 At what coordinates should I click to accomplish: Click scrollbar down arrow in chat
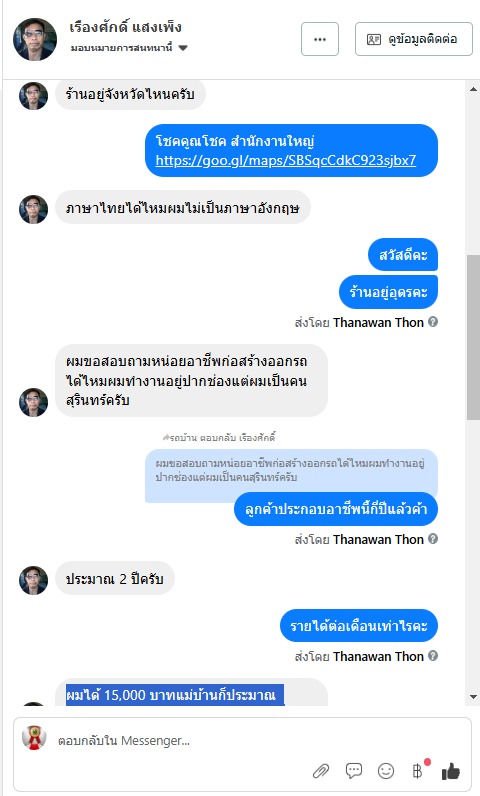tap(473, 697)
